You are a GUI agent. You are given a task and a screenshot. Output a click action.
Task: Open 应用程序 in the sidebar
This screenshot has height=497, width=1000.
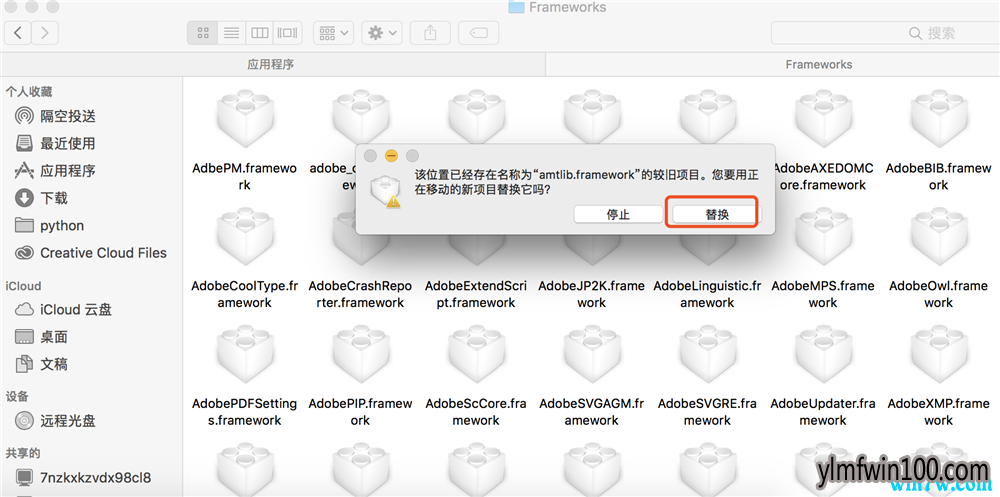pos(56,171)
